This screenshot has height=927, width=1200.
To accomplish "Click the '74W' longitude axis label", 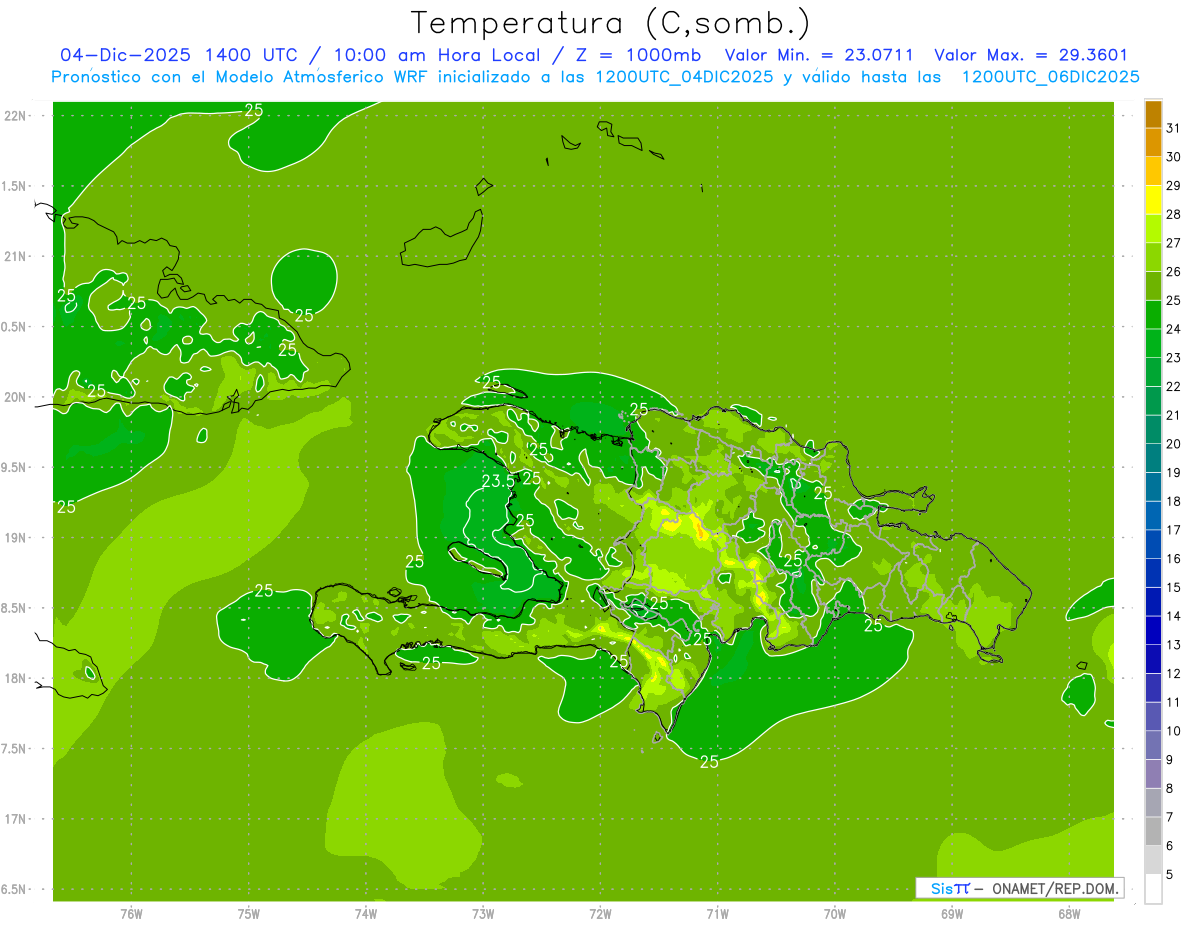I will pos(366,913).
